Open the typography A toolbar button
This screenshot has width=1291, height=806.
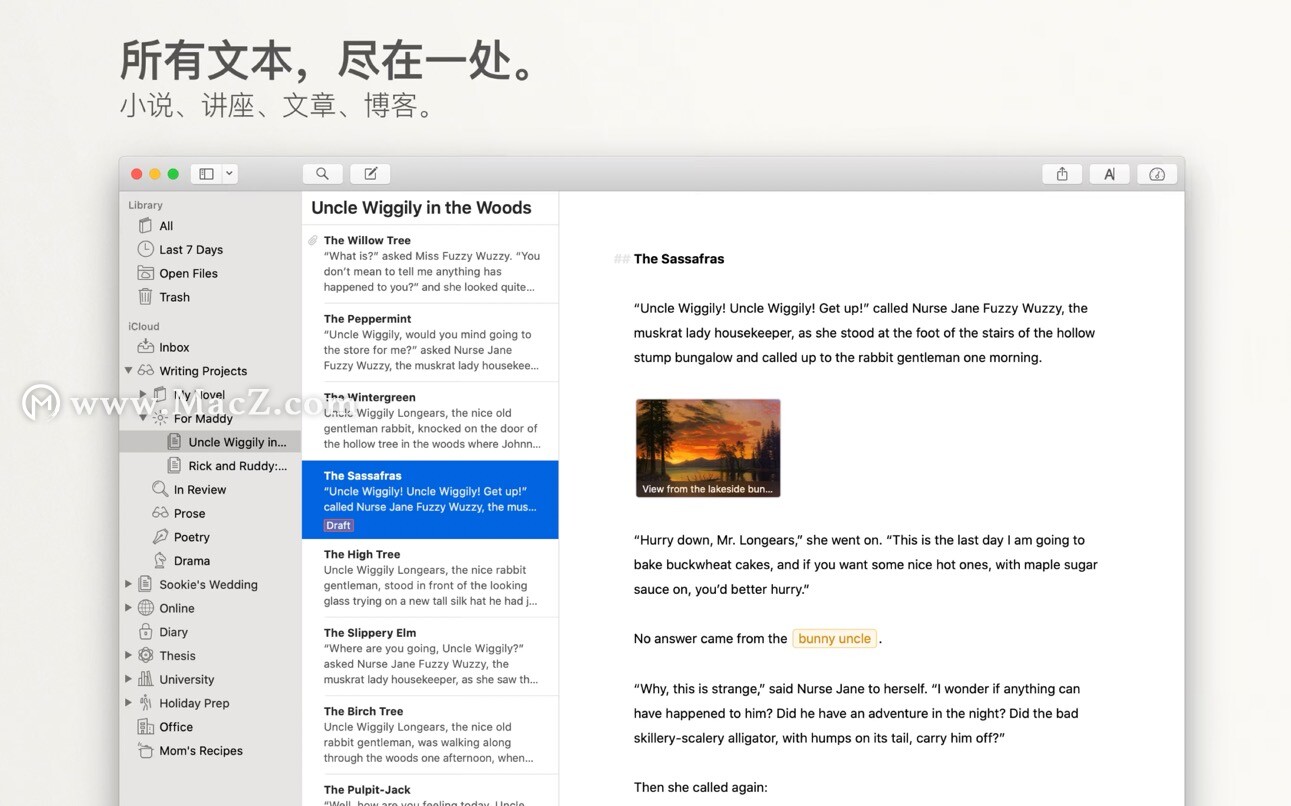[1109, 174]
